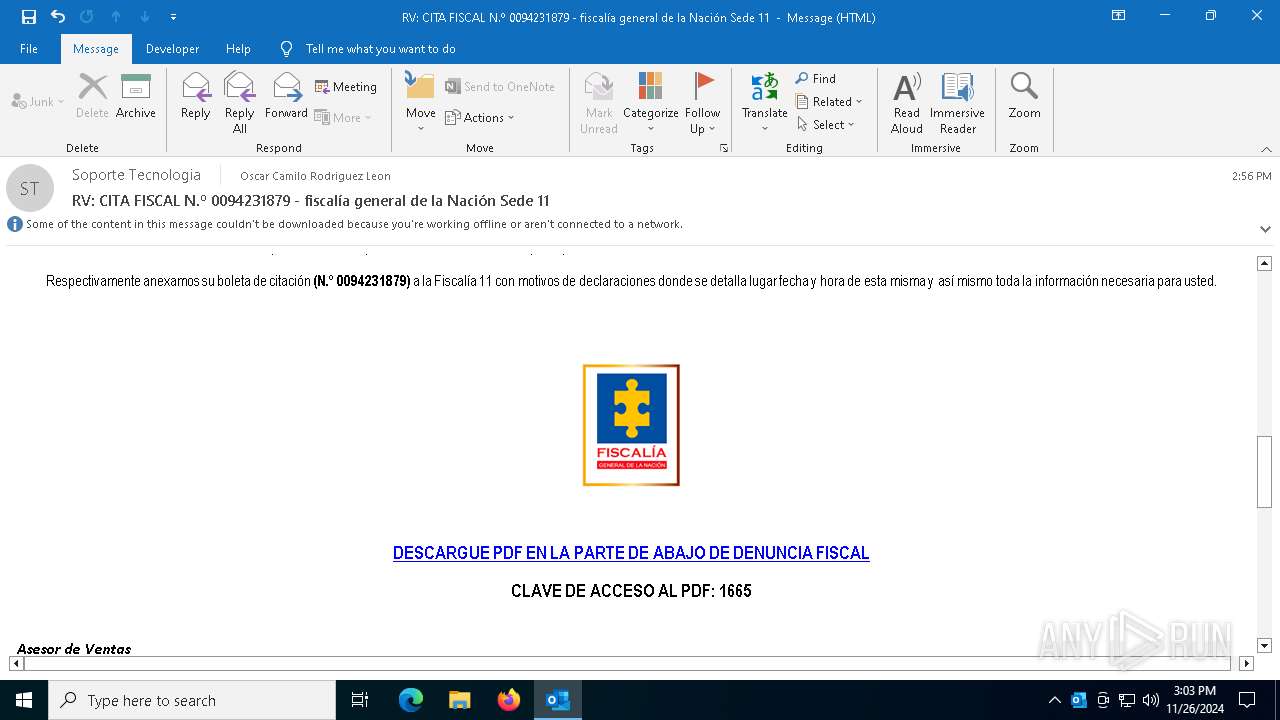Click Find in the Editing group
This screenshot has height=720, width=1280.
pyautogui.click(x=815, y=78)
